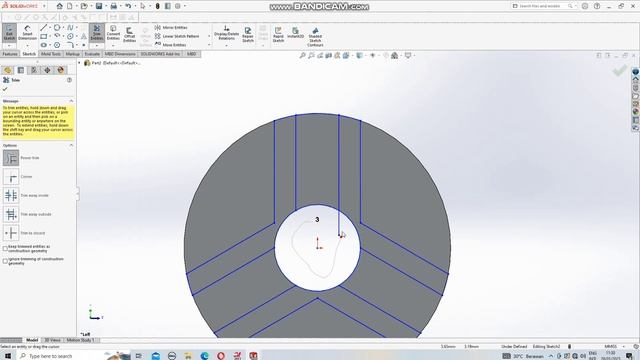Select the Spline sketch tool

coord(70,28)
